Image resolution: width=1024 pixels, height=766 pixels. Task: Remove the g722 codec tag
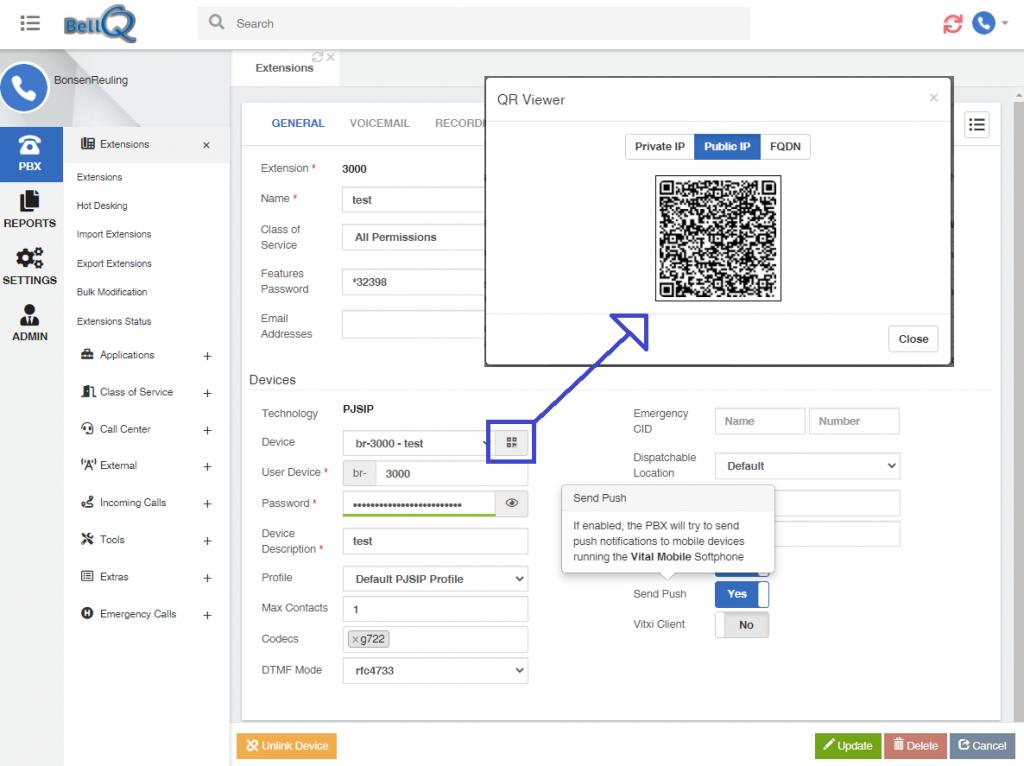355,639
